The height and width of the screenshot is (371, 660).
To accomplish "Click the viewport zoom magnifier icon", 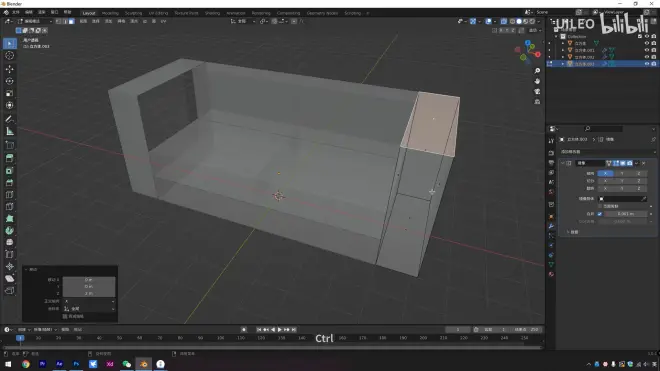I will click(x=537, y=71).
